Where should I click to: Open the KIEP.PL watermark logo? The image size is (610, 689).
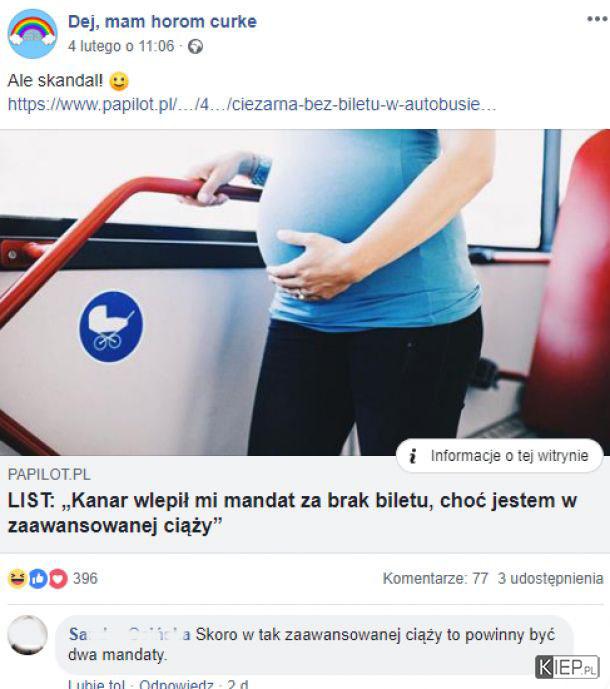[567, 667]
